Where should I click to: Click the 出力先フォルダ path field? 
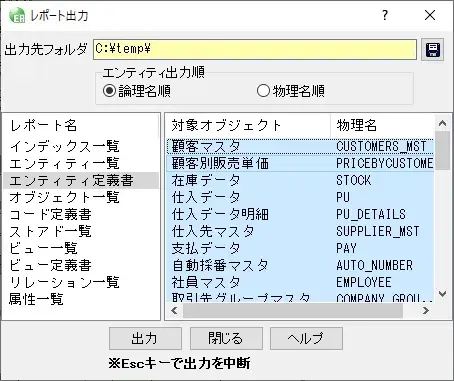pyautogui.click(x=255, y=49)
